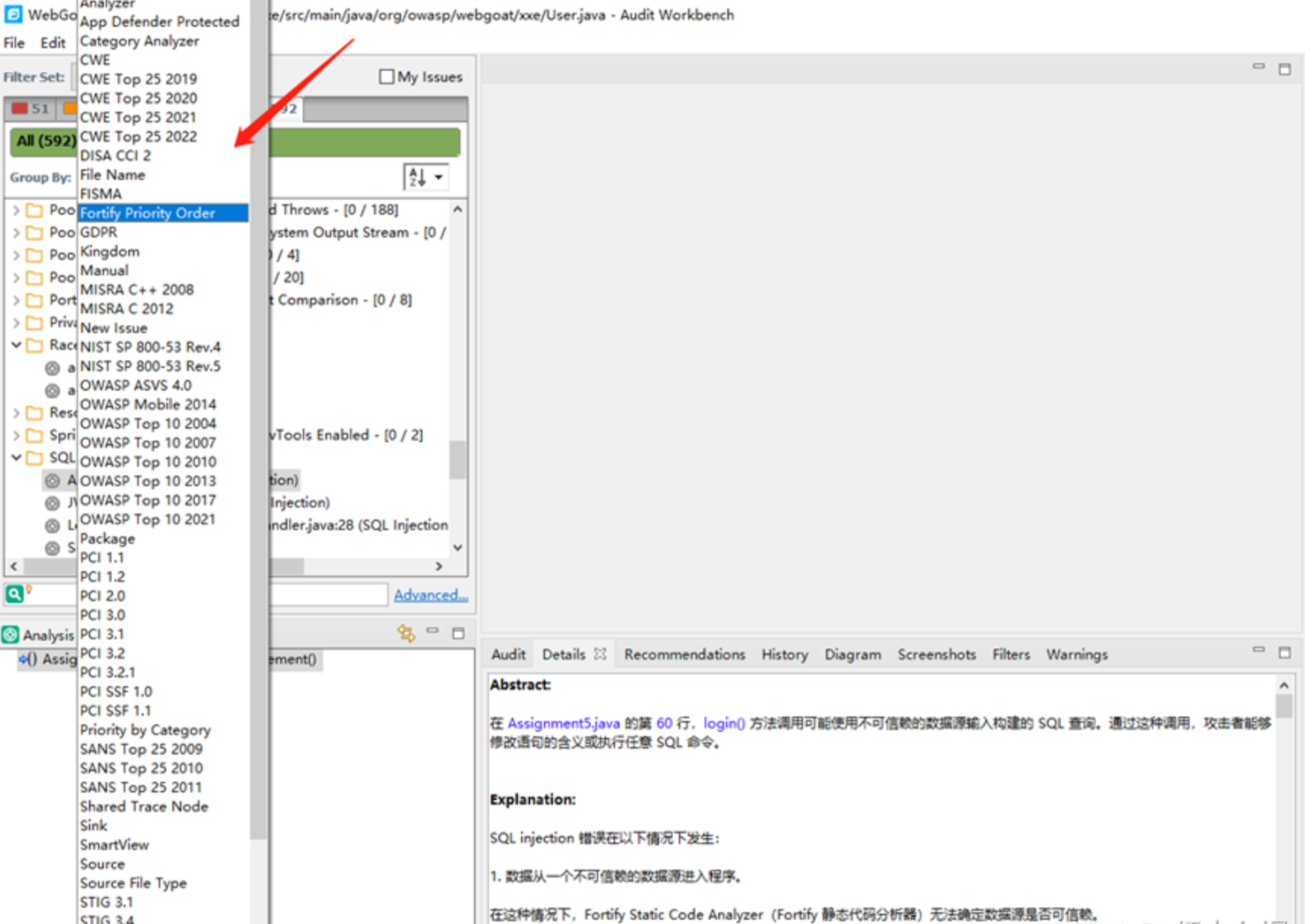Expand the Priv folder node
The width and height of the screenshot is (1305, 924).
pos(16,323)
